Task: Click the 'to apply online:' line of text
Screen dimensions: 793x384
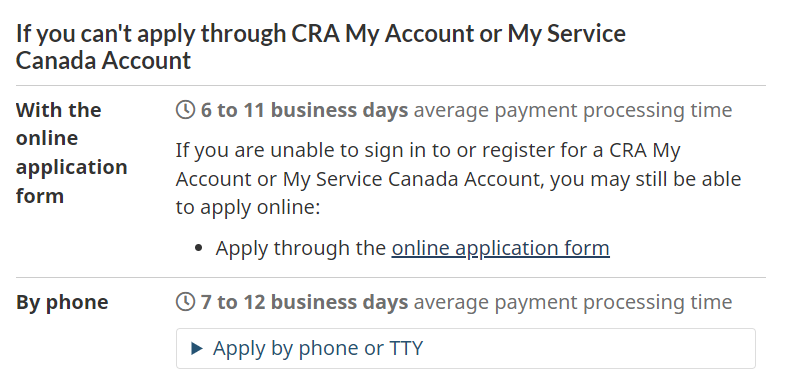Action: point(248,207)
